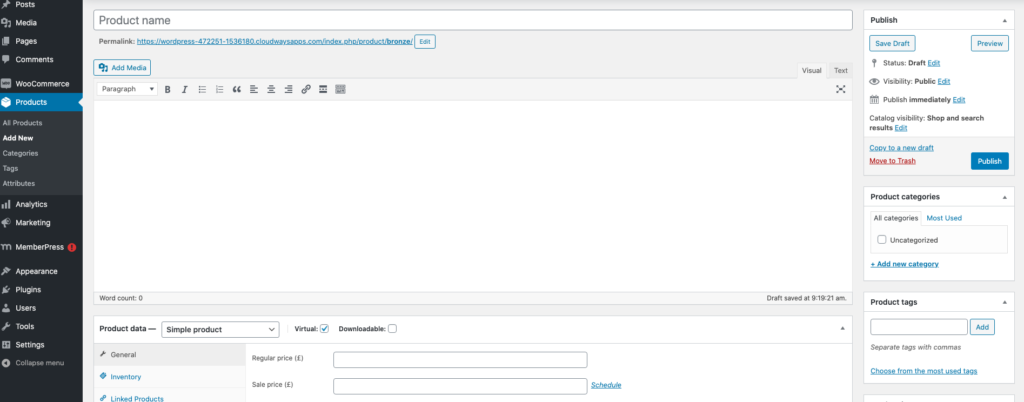The width and height of the screenshot is (1024, 402).
Task: Enable the Downloadable checkbox
Action: click(392, 329)
